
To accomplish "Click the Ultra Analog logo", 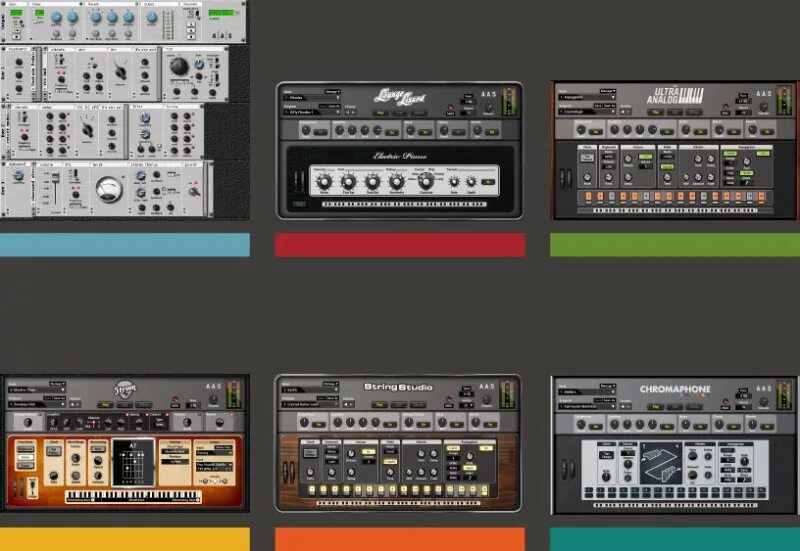I will [676, 96].
